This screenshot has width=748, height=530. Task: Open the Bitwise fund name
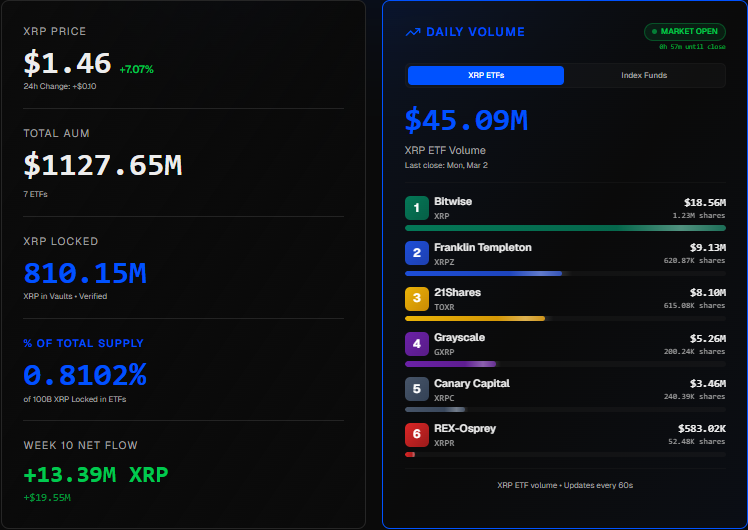453,201
